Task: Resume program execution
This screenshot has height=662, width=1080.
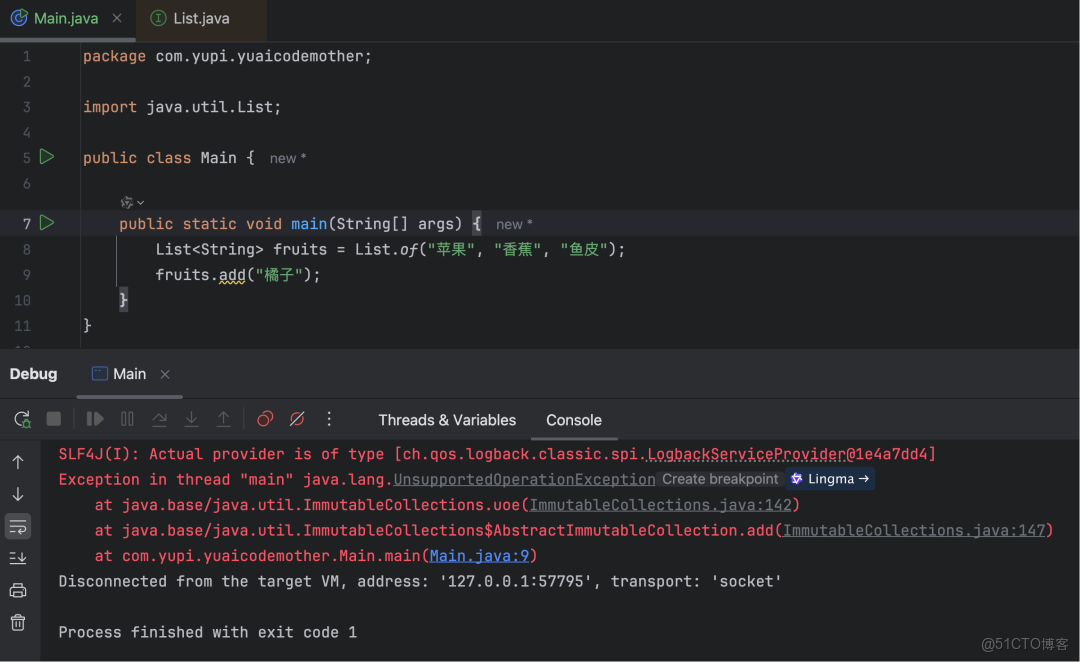Action: click(94, 419)
